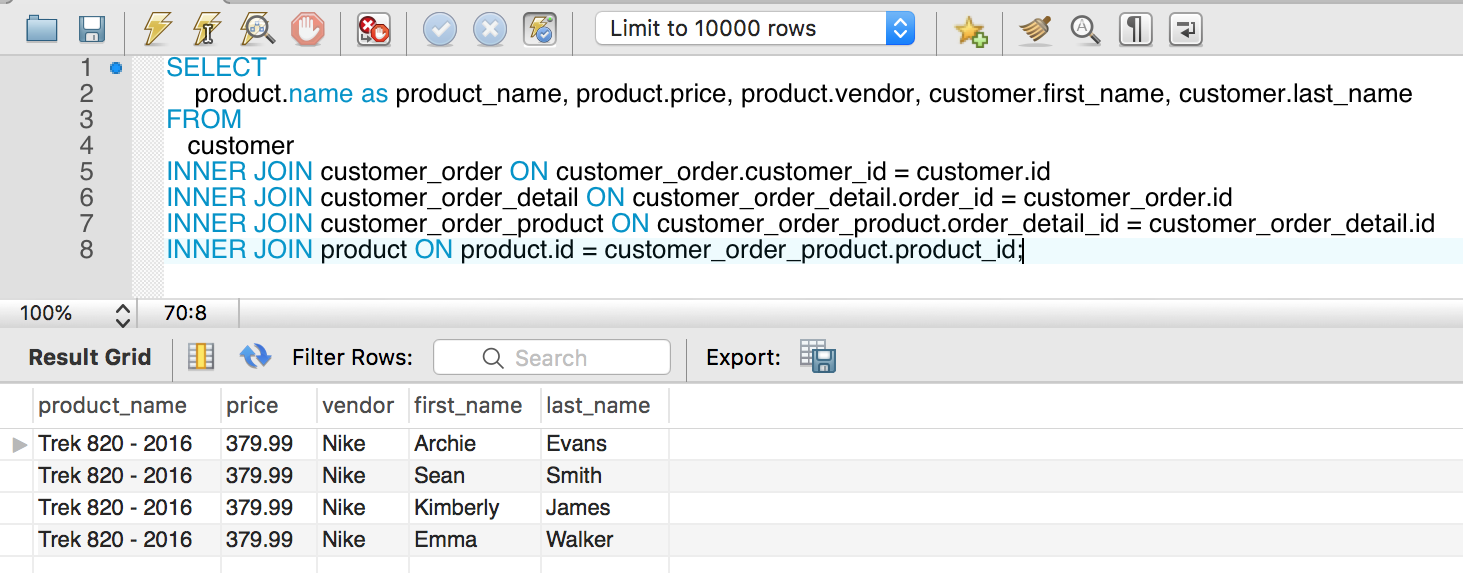Click the current row arrow indicator
1463x573 pixels.
(x=19, y=444)
